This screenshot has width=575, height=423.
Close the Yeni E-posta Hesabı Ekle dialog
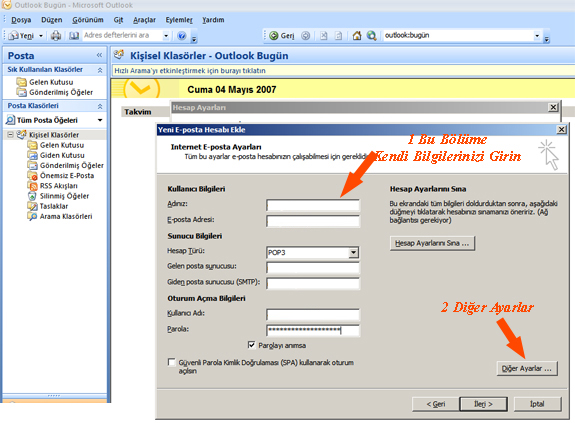(x=561, y=129)
